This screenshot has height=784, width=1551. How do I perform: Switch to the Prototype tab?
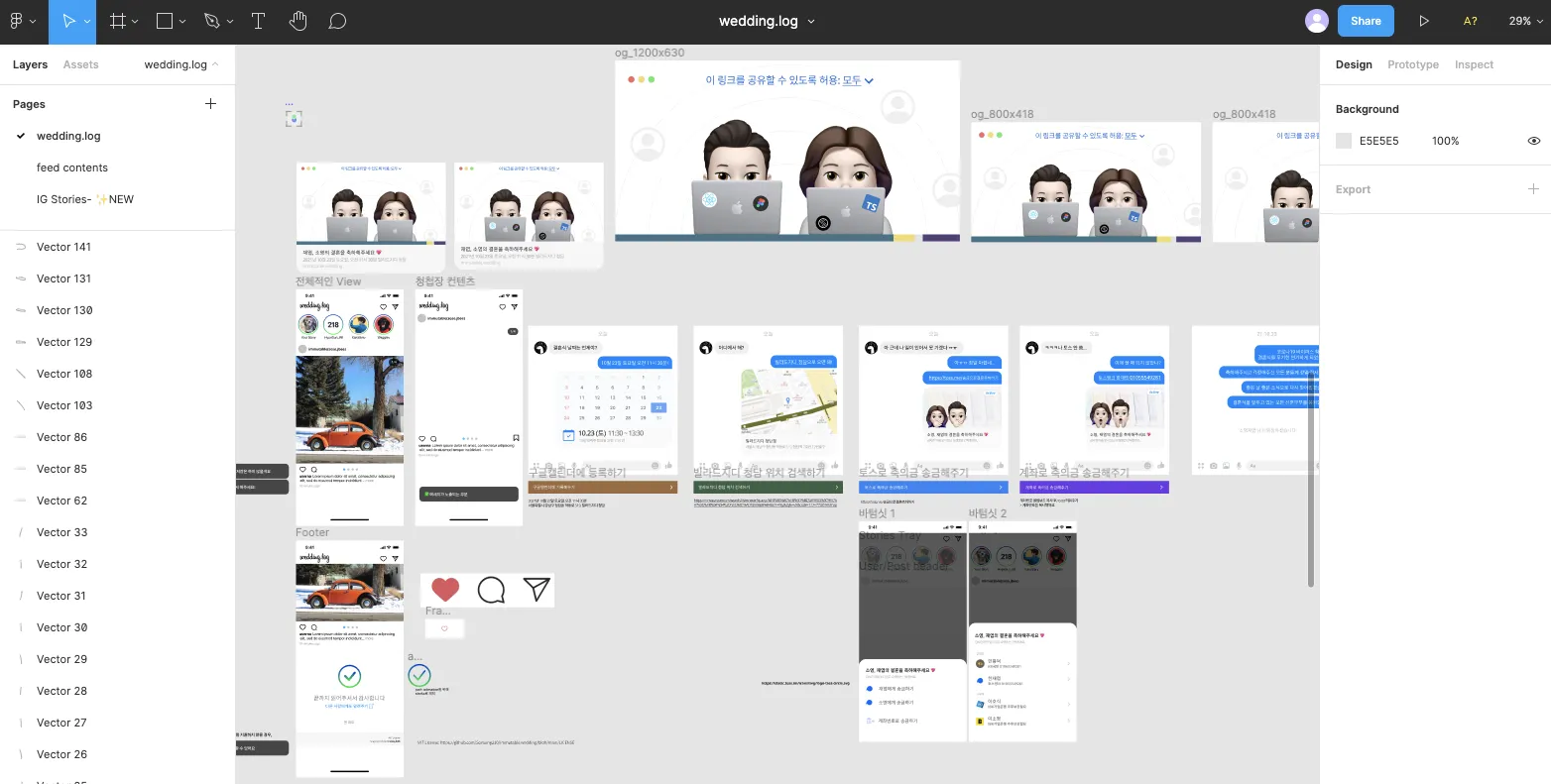point(1413,64)
